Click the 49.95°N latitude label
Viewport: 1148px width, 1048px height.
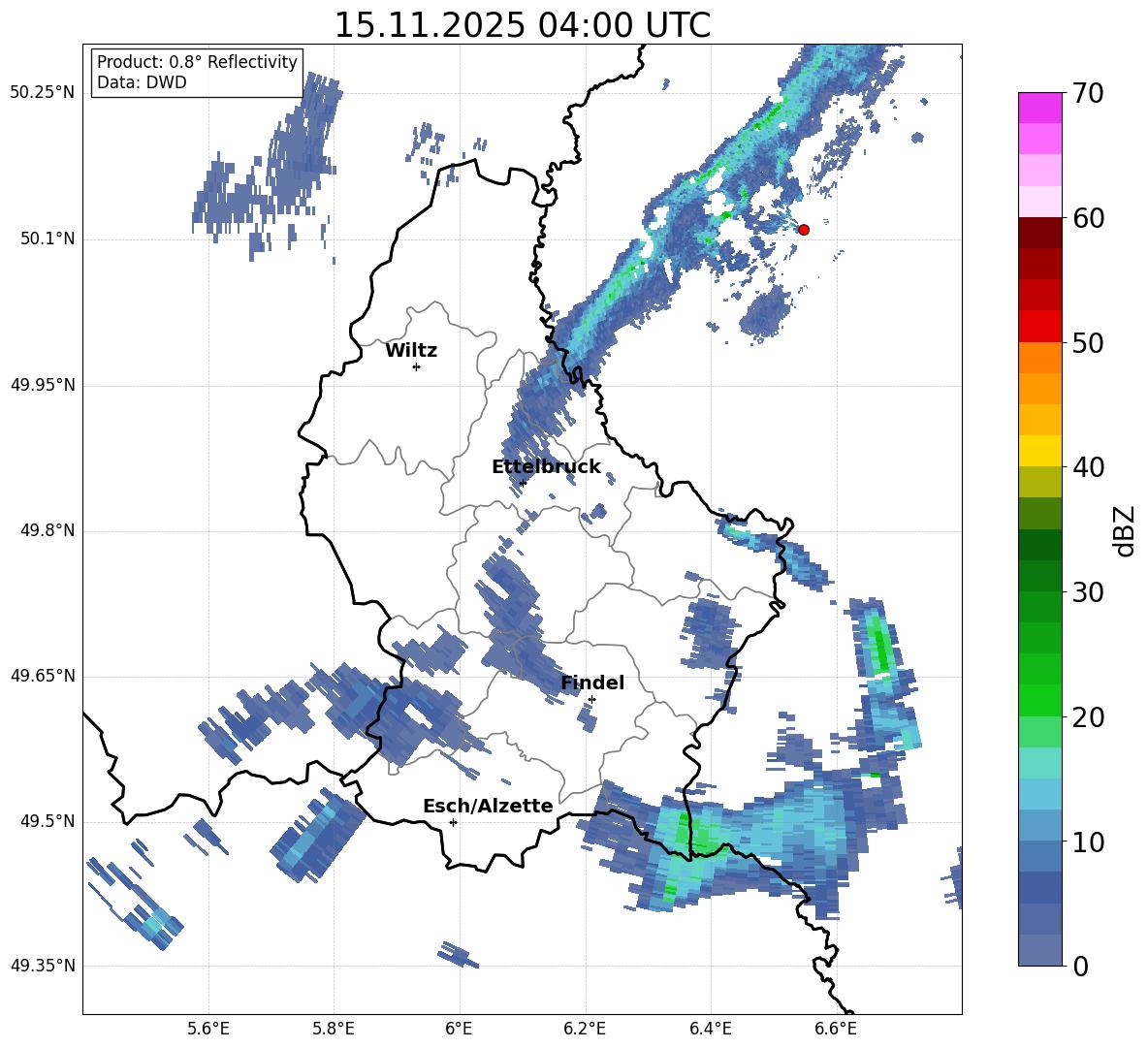43,385
